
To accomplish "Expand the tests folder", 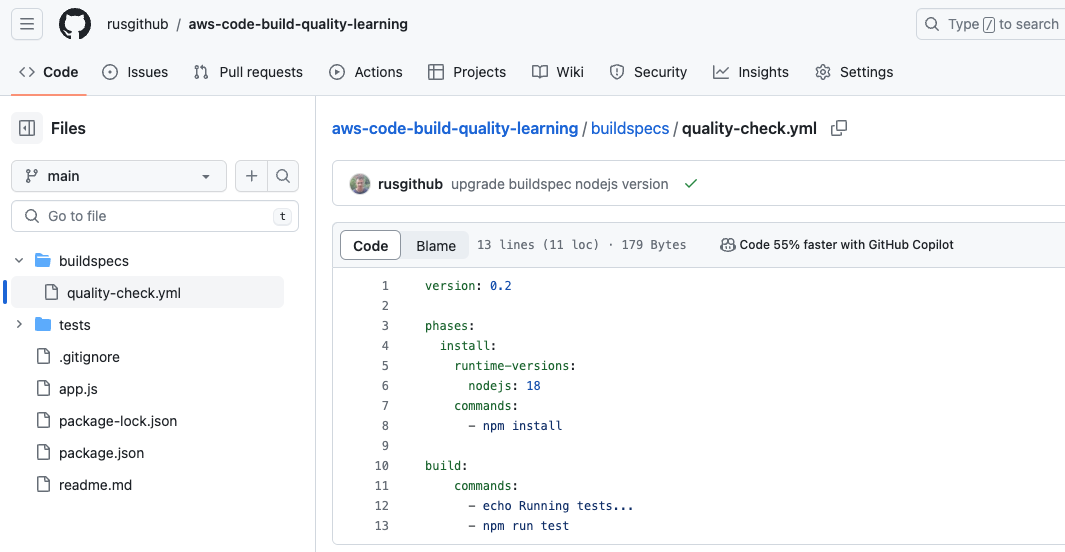I will click(19, 325).
